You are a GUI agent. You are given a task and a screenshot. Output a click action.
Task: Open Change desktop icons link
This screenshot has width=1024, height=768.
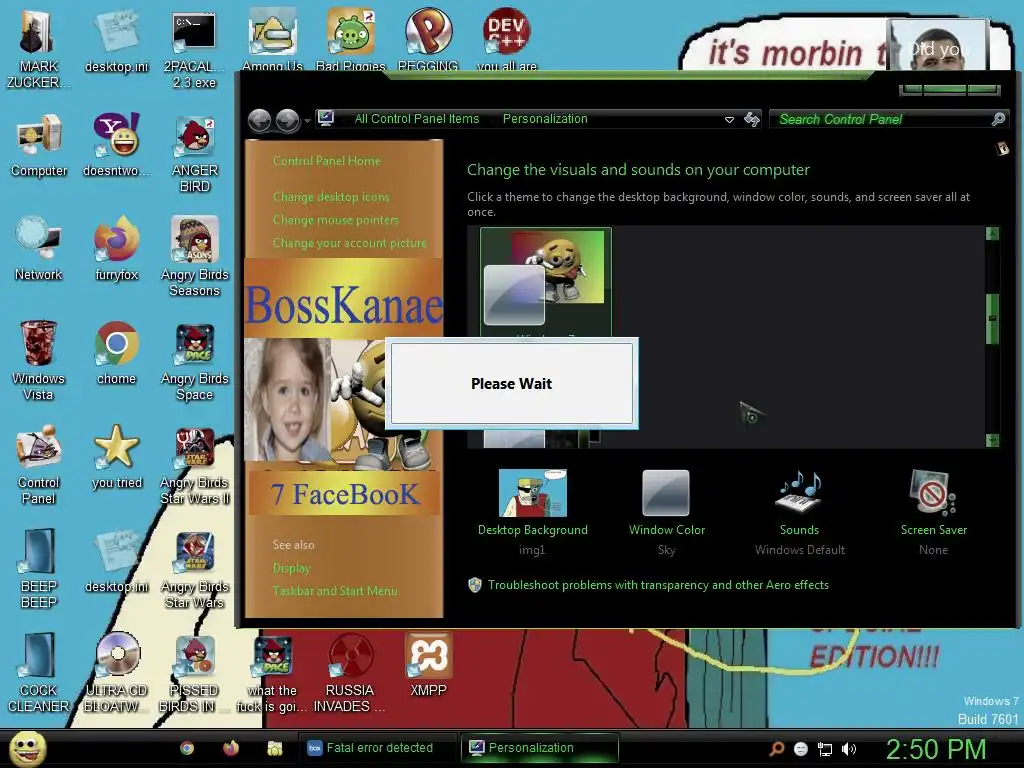click(x=331, y=197)
